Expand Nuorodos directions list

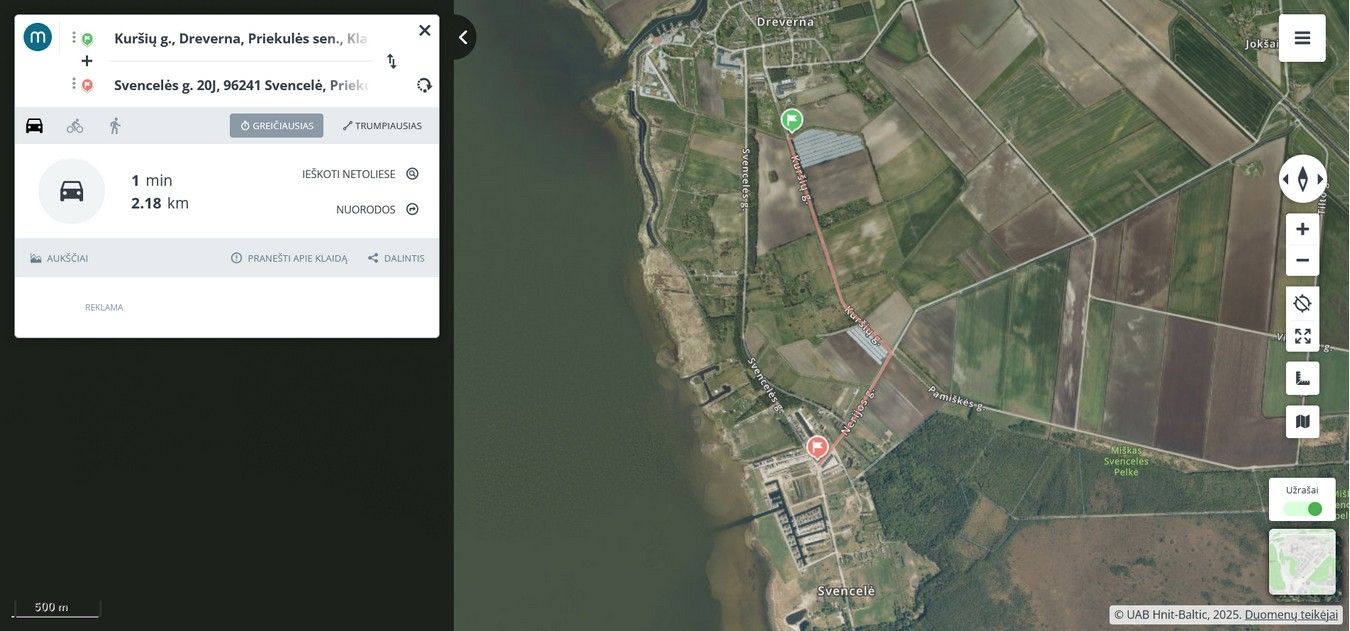[x=377, y=209]
